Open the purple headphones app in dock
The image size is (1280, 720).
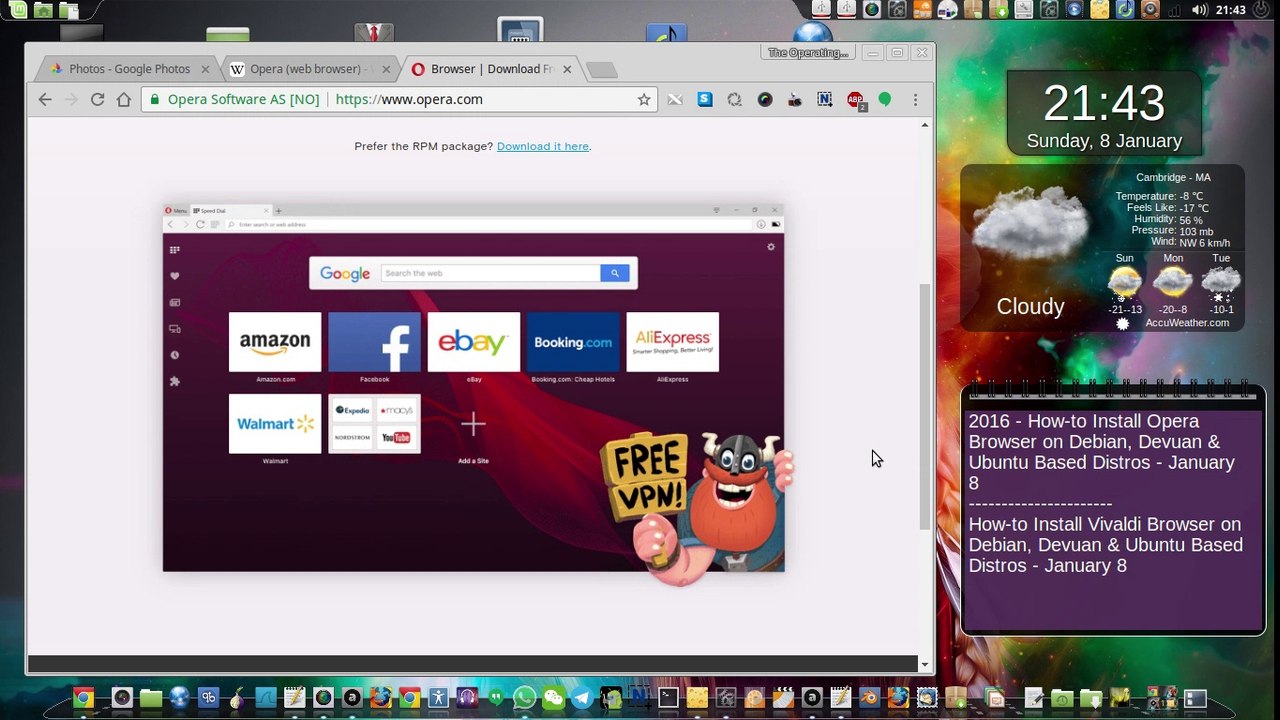[467, 698]
